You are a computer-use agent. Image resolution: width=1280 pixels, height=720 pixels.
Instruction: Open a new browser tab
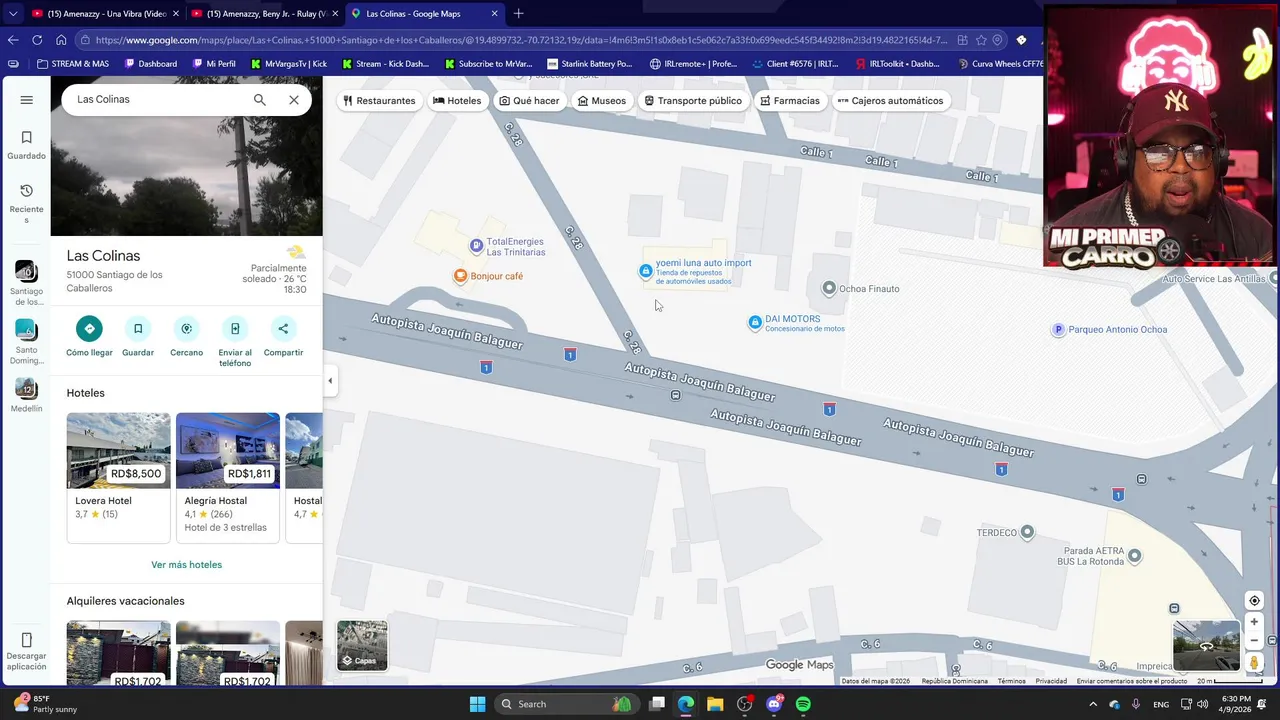pyautogui.click(x=518, y=14)
